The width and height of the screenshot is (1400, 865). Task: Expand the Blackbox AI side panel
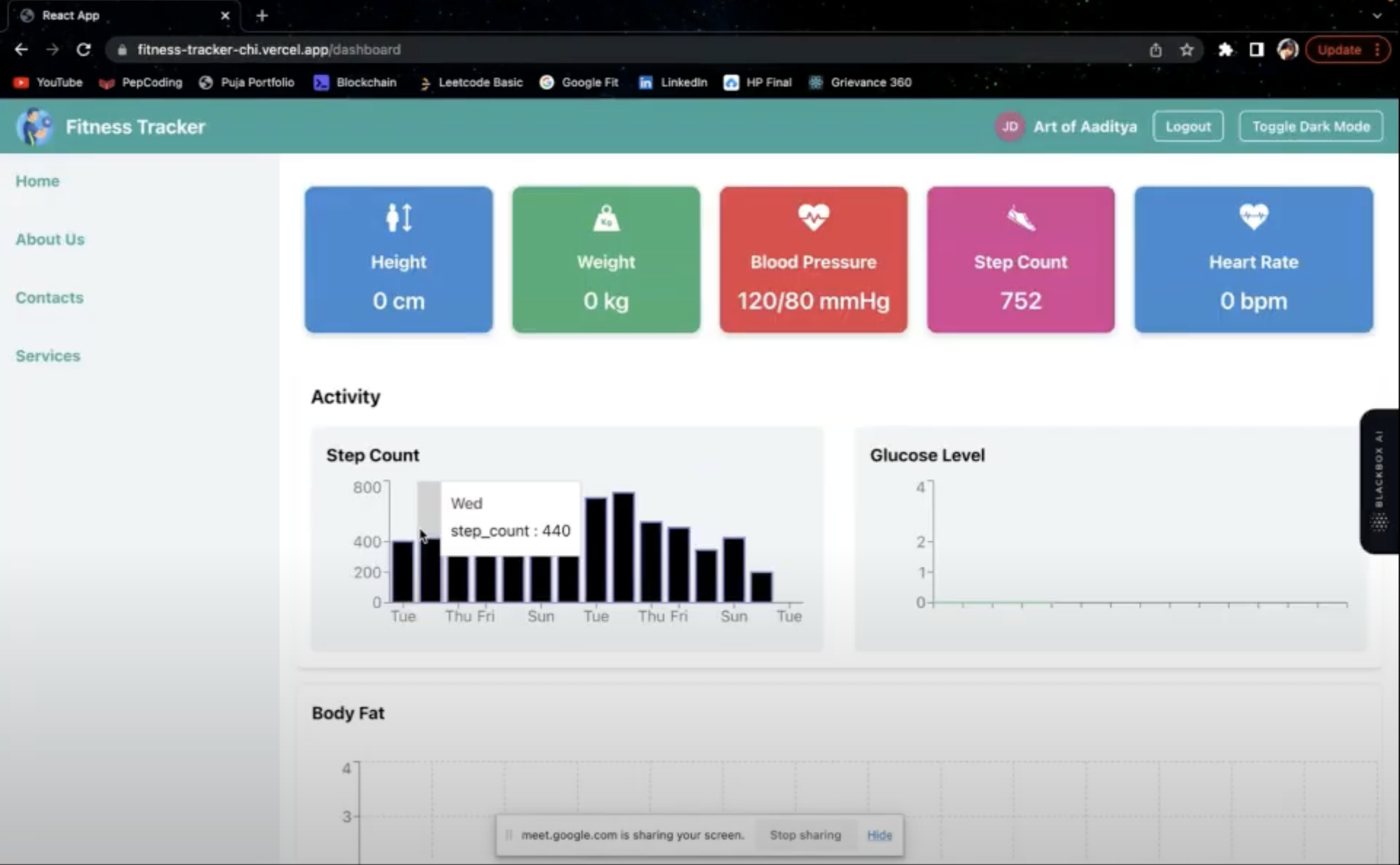[x=1379, y=481]
